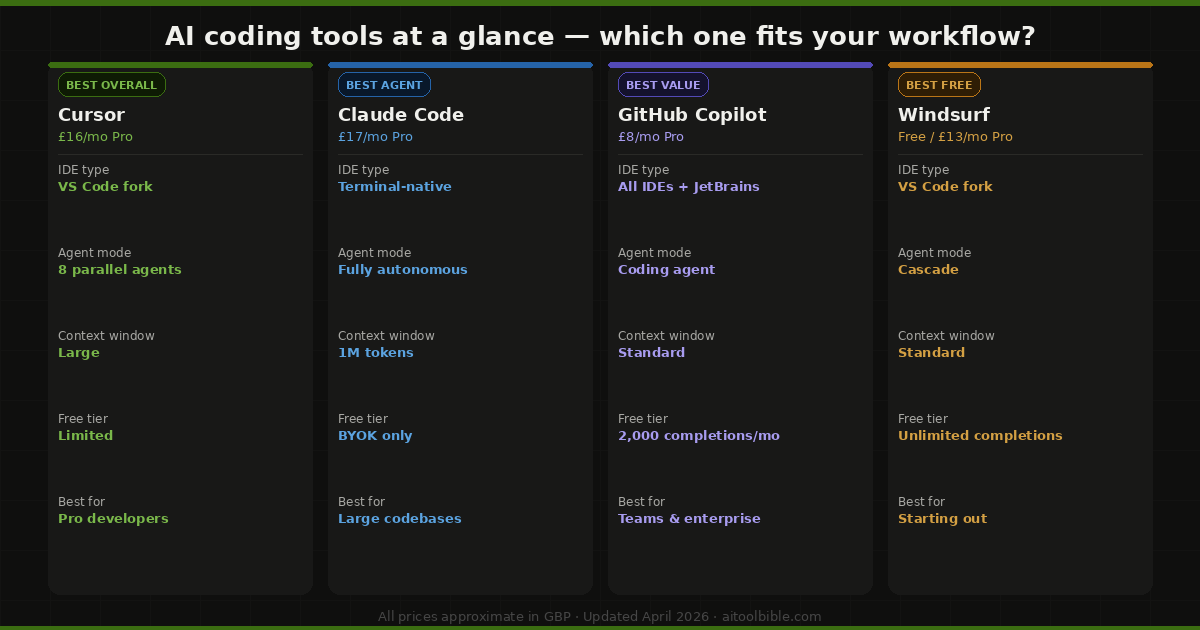
Task: Click Cursor card's Best for label
Action: tap(81, 502)
